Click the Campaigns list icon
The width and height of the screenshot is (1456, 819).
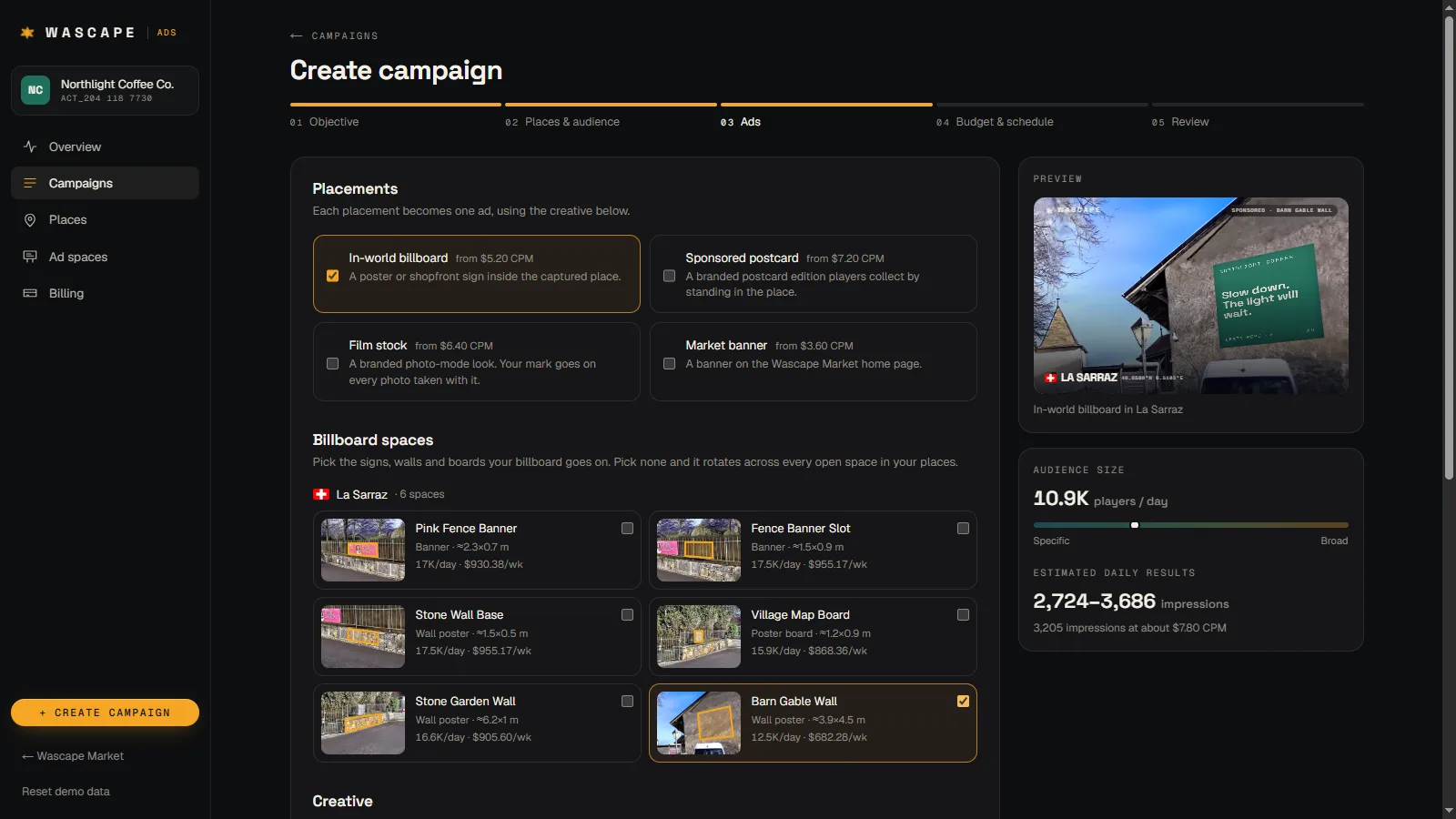pyautogui.click(x=30, y=183)
